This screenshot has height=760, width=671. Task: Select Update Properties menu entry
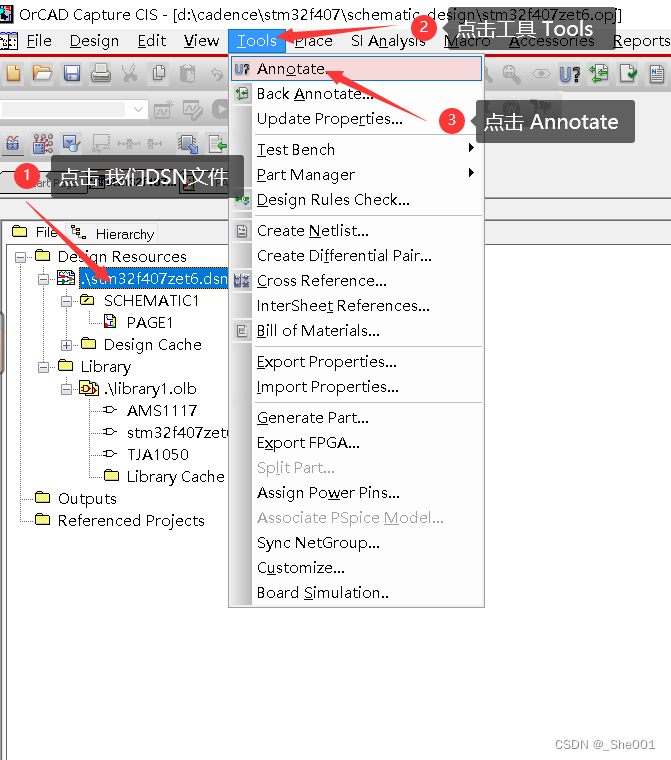click(357, 119)
